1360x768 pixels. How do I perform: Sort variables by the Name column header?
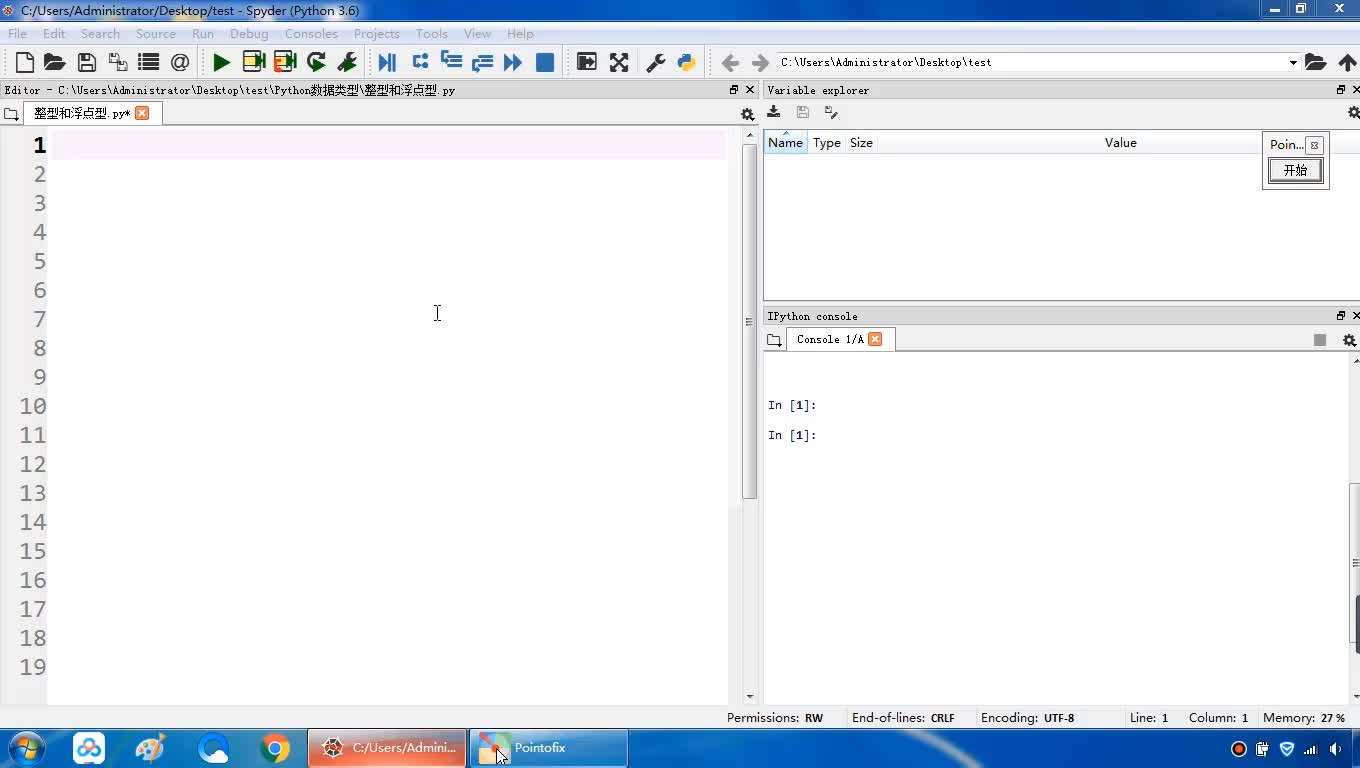(785, 143)
